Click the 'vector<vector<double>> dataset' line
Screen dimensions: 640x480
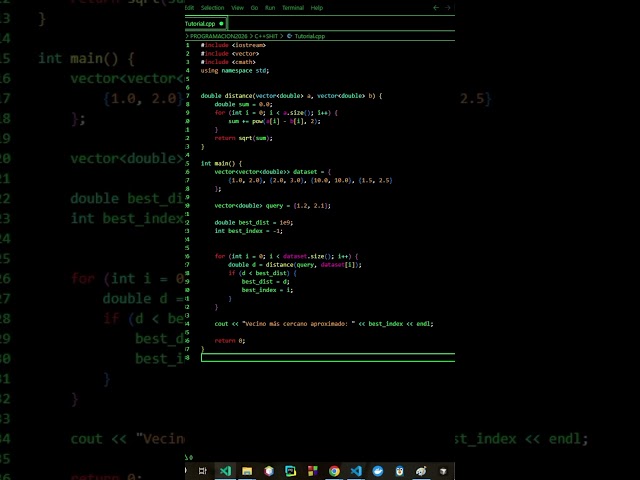[x=273, y=172]
